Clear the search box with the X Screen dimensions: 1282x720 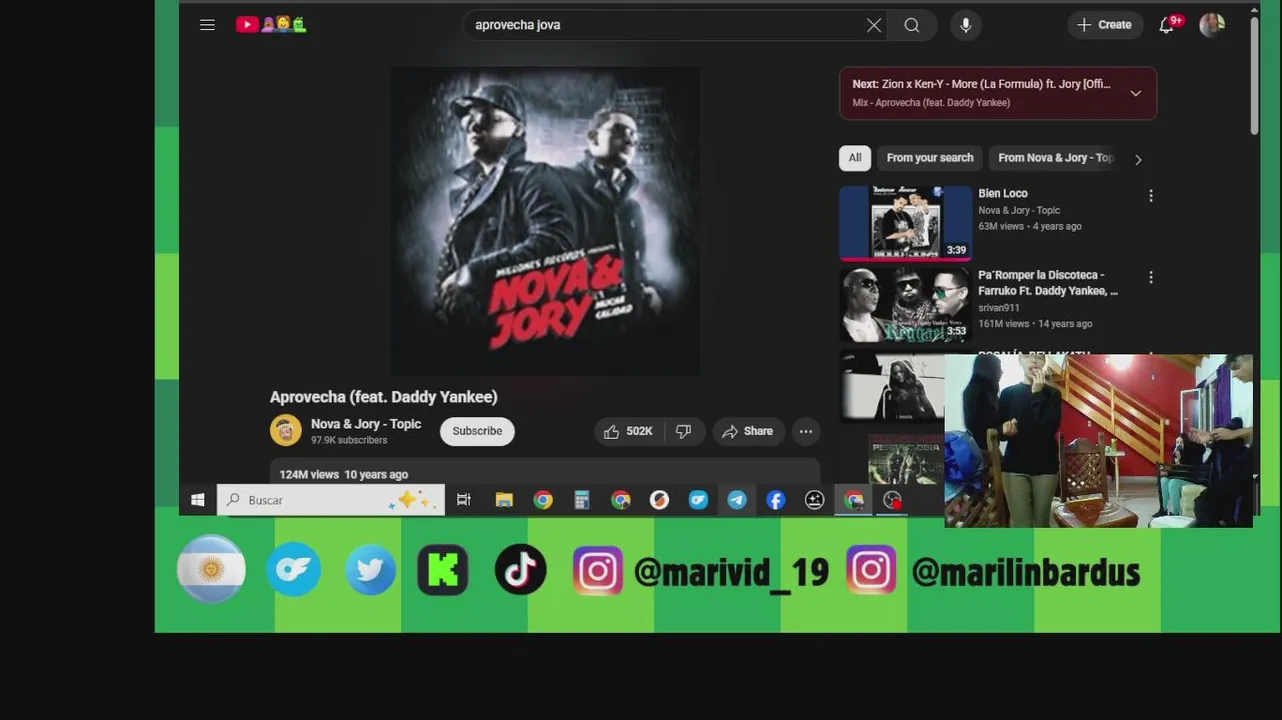coord(874,25)
